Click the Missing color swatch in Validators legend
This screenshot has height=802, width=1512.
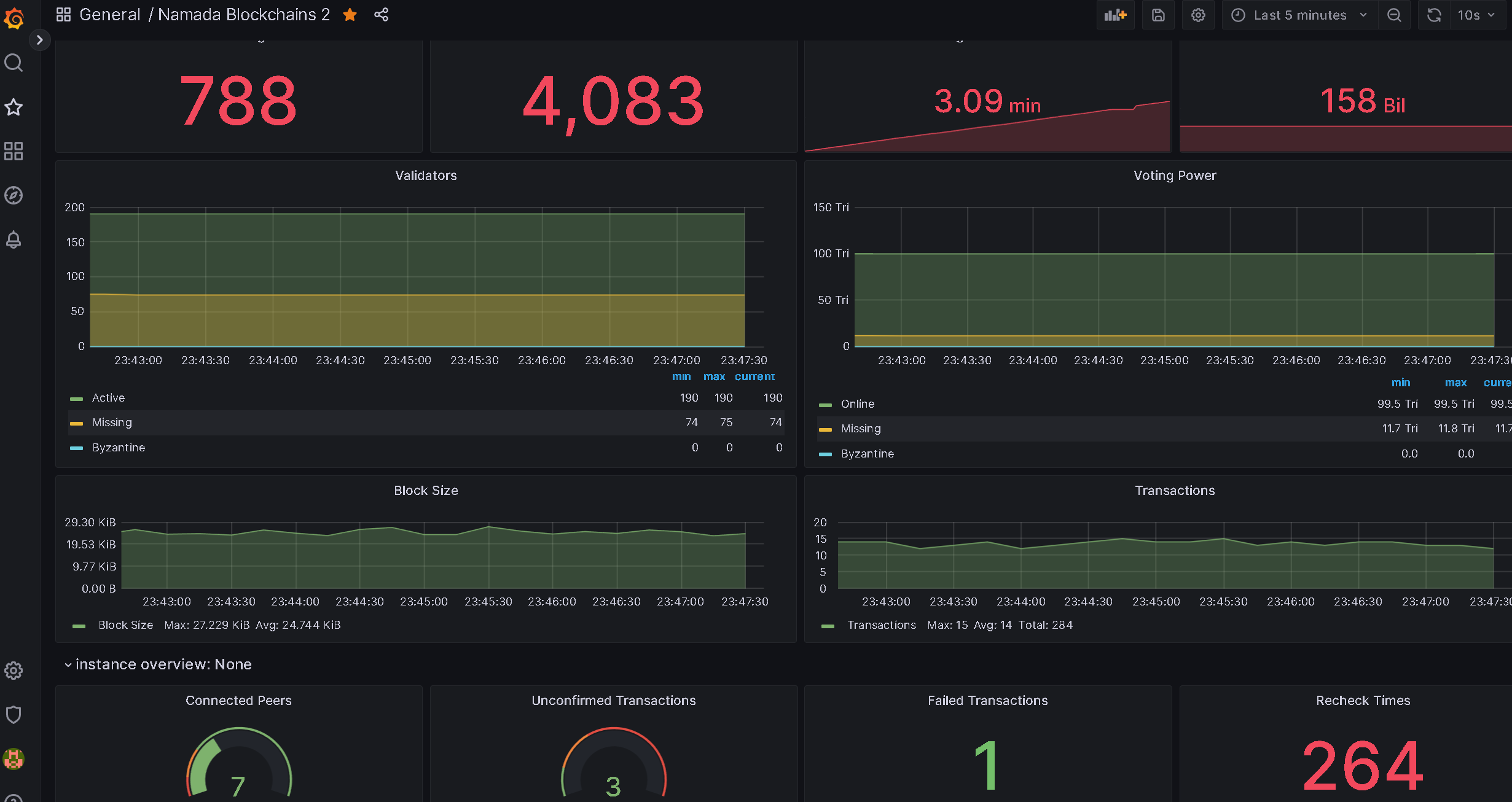[x=76, y=423]
